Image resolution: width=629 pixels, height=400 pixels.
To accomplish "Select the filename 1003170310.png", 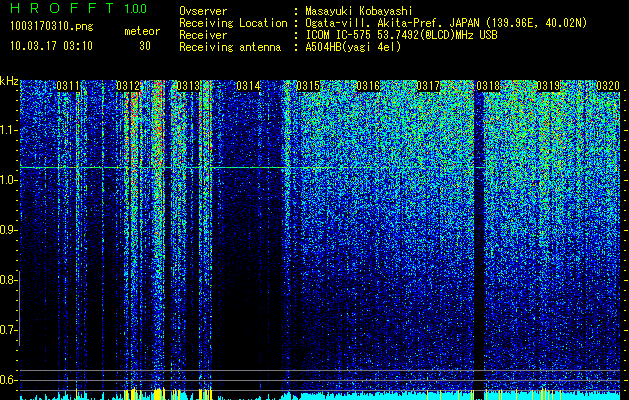I will [52, 27].
